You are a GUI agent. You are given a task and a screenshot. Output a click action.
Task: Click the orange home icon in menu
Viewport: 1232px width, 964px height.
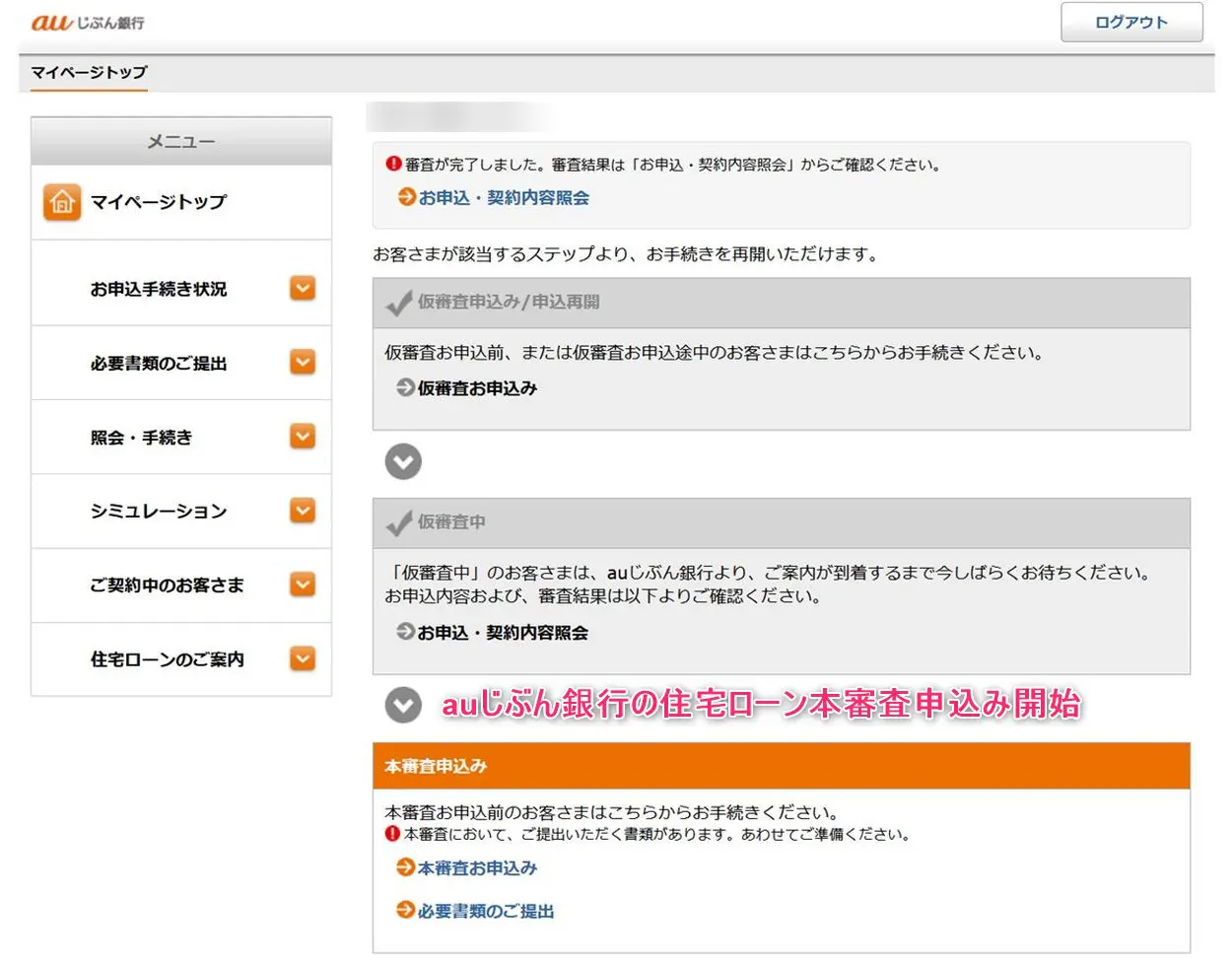(x=61, y=202)
